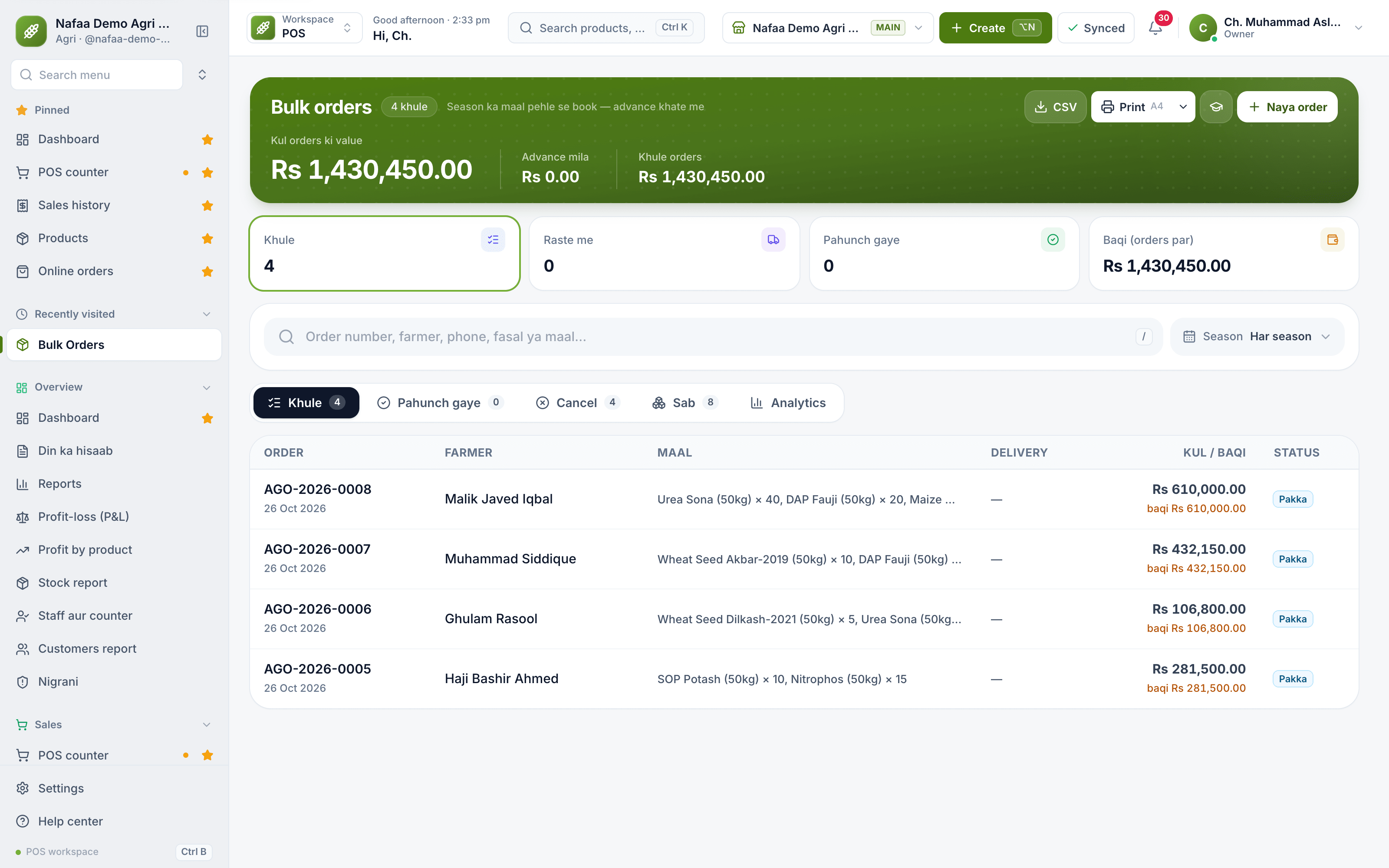Click the Baqi wallet icon

click(x=1332, y=240)
